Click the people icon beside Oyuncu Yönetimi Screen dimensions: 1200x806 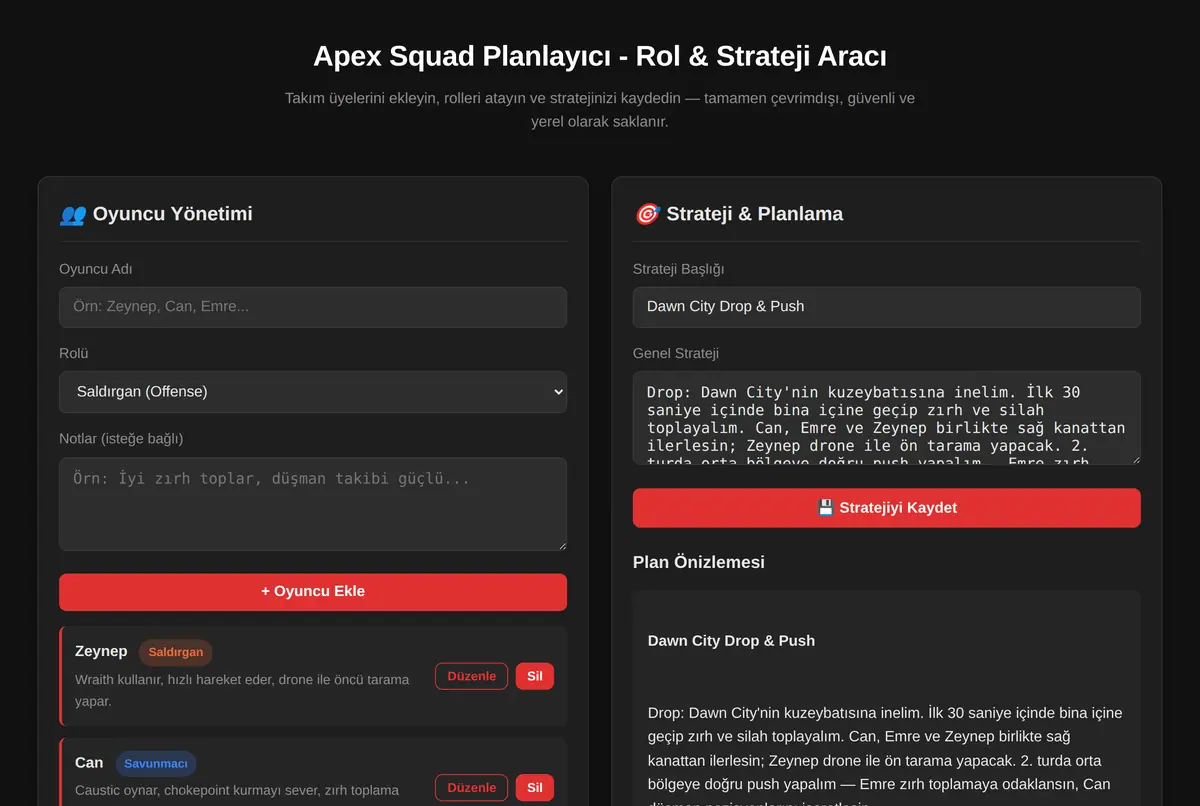tap(73, 214)
